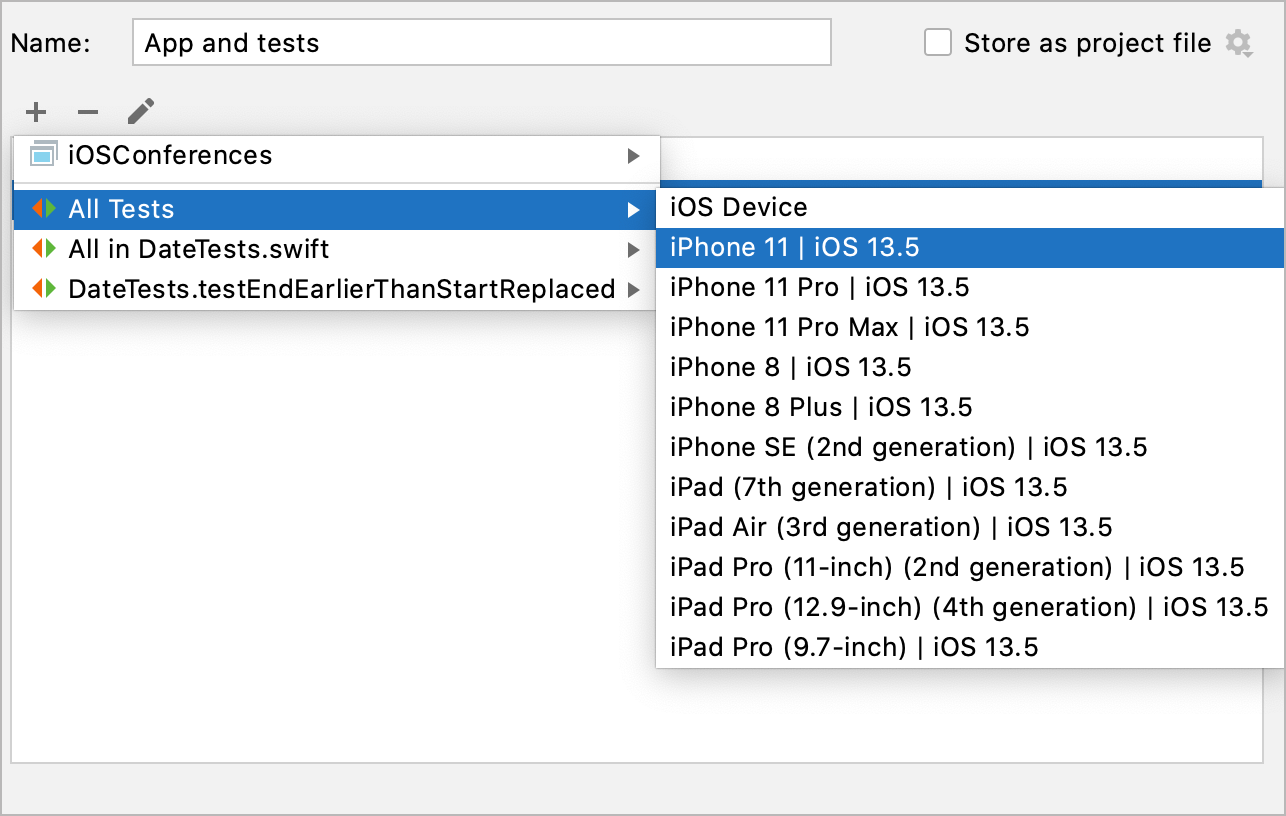
Task: Click the Name input field
Action: (x=482, y=43)
